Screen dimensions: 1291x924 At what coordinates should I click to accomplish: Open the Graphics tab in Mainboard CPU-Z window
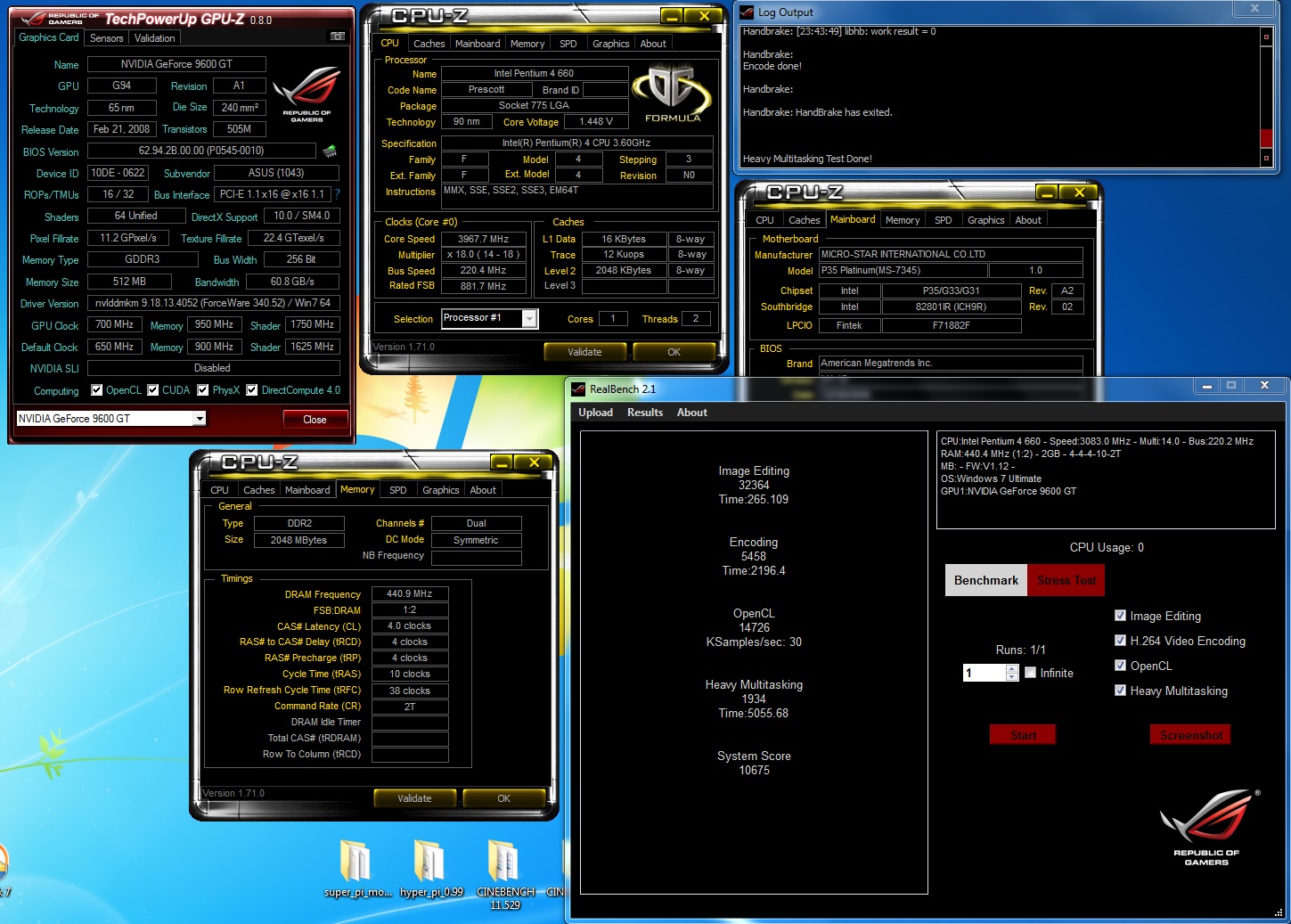coord(985,219)
